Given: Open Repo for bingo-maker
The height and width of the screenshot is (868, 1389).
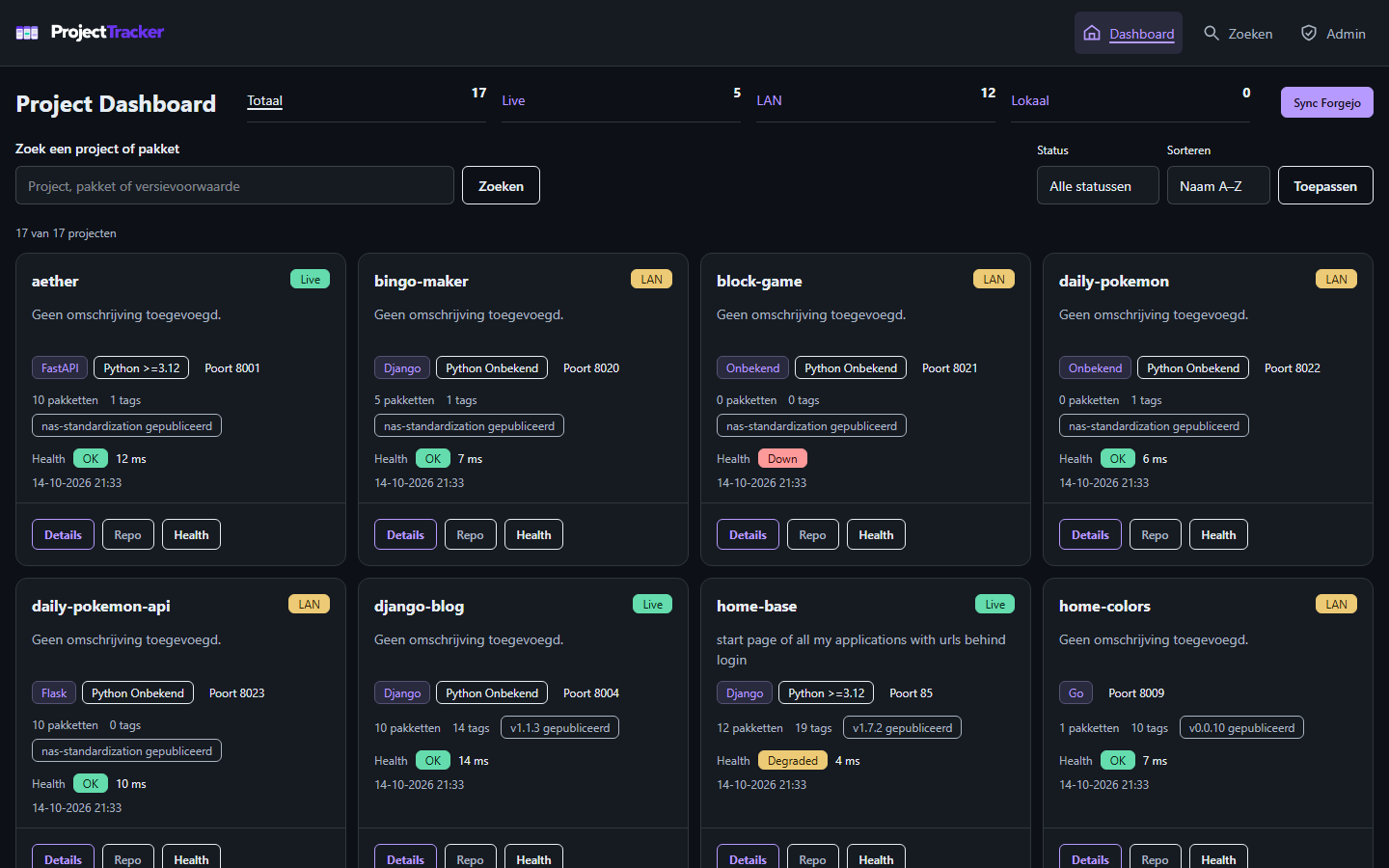Looking at the screenshot, I should tap(470, 534).
